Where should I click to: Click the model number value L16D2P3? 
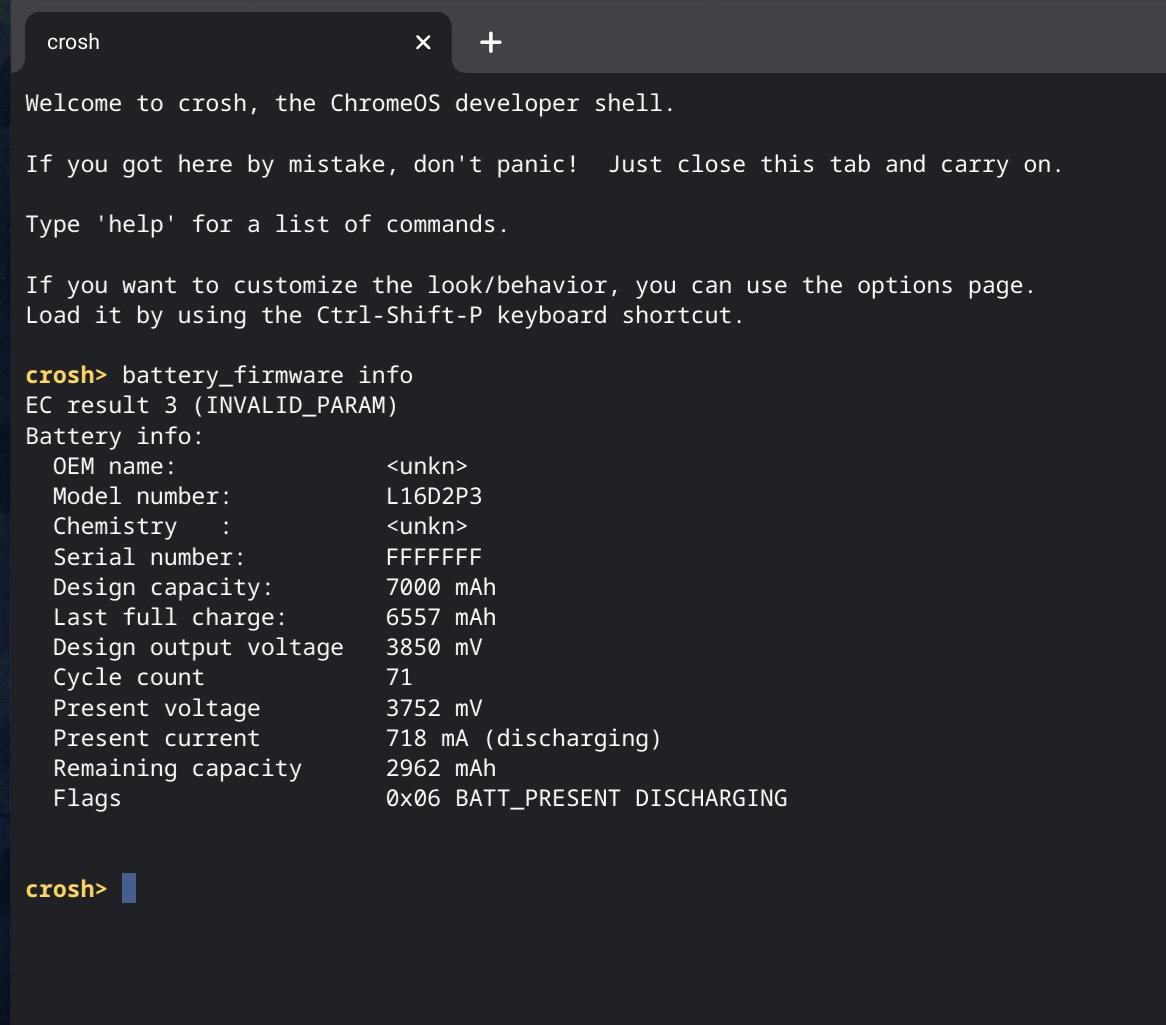coord(434,496)
